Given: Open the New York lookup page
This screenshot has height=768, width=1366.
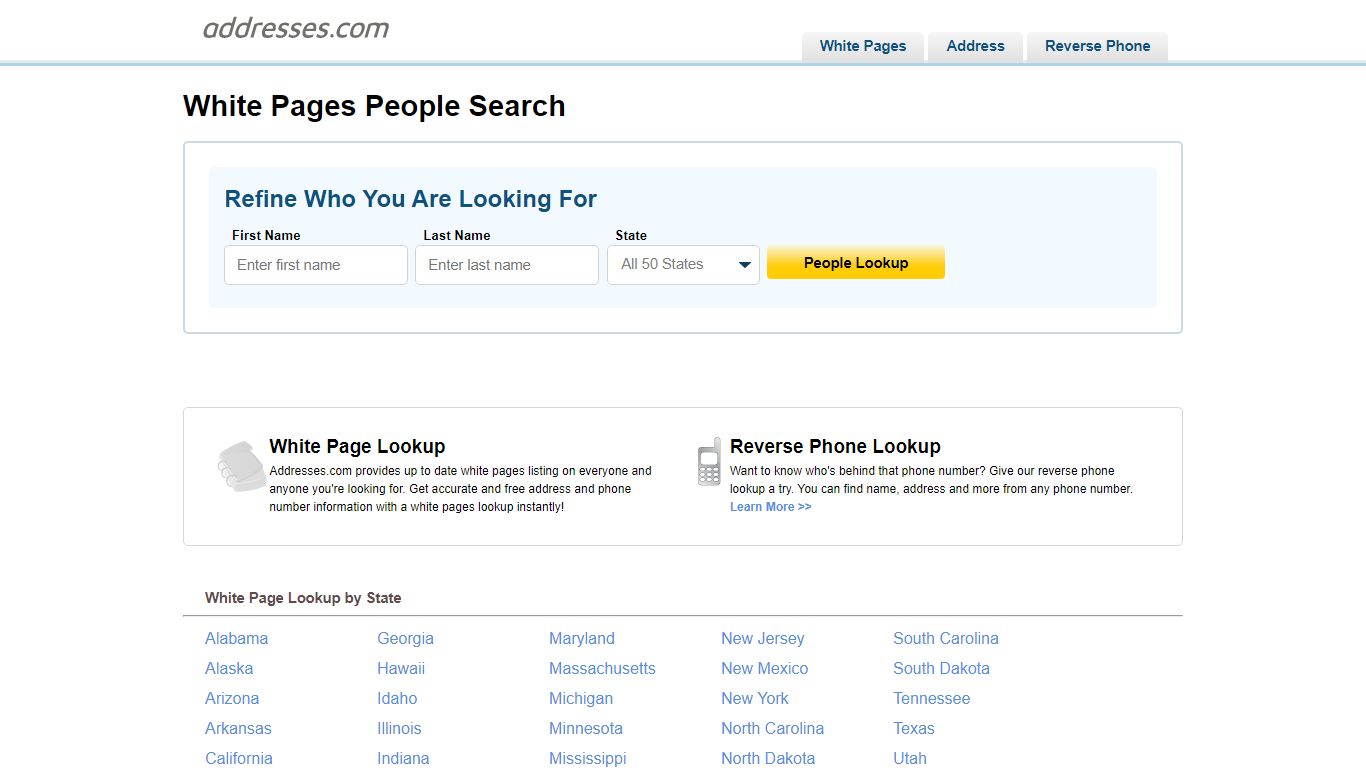Looking at the screenshot, I should point(754,698).
